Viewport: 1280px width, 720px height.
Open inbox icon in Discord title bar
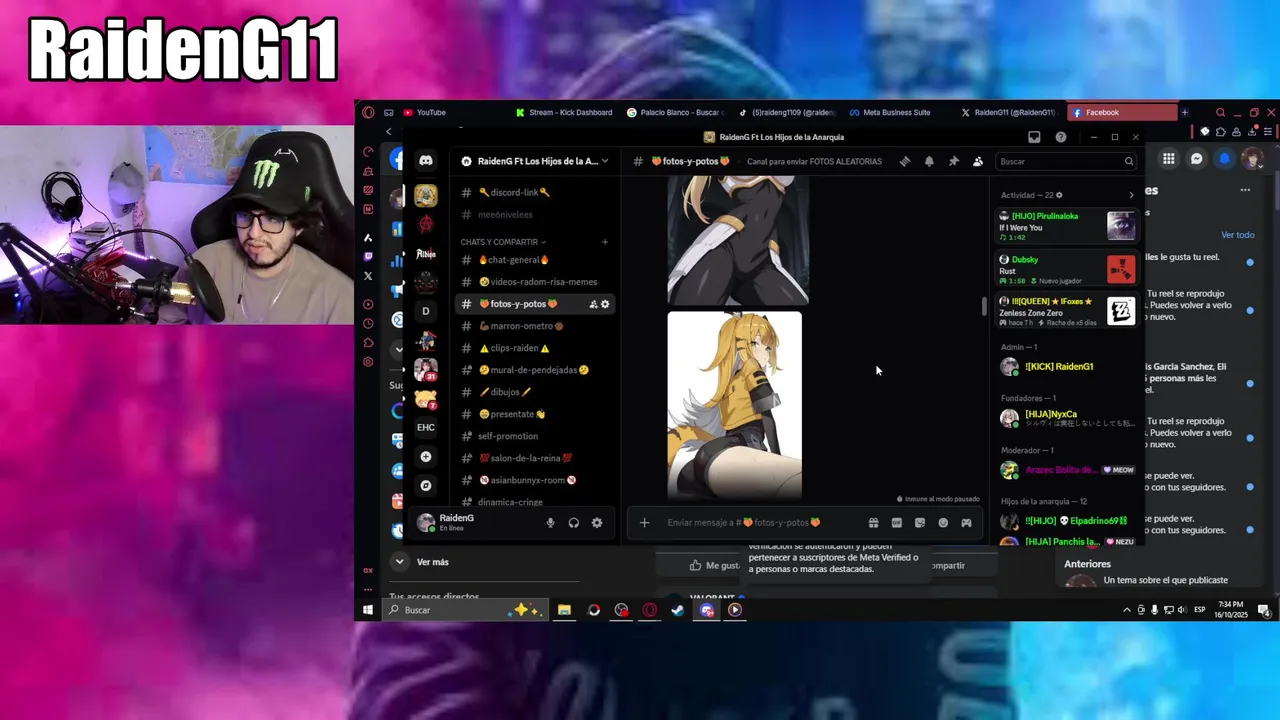click(1034, 137)
